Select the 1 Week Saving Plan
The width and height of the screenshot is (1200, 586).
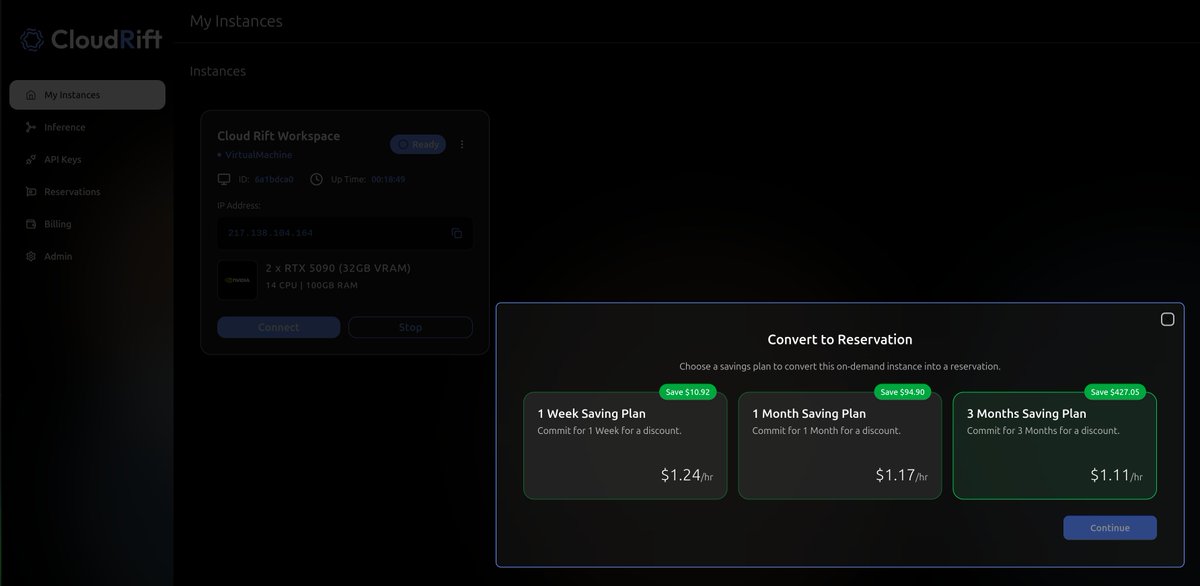[x=625, y=445]
